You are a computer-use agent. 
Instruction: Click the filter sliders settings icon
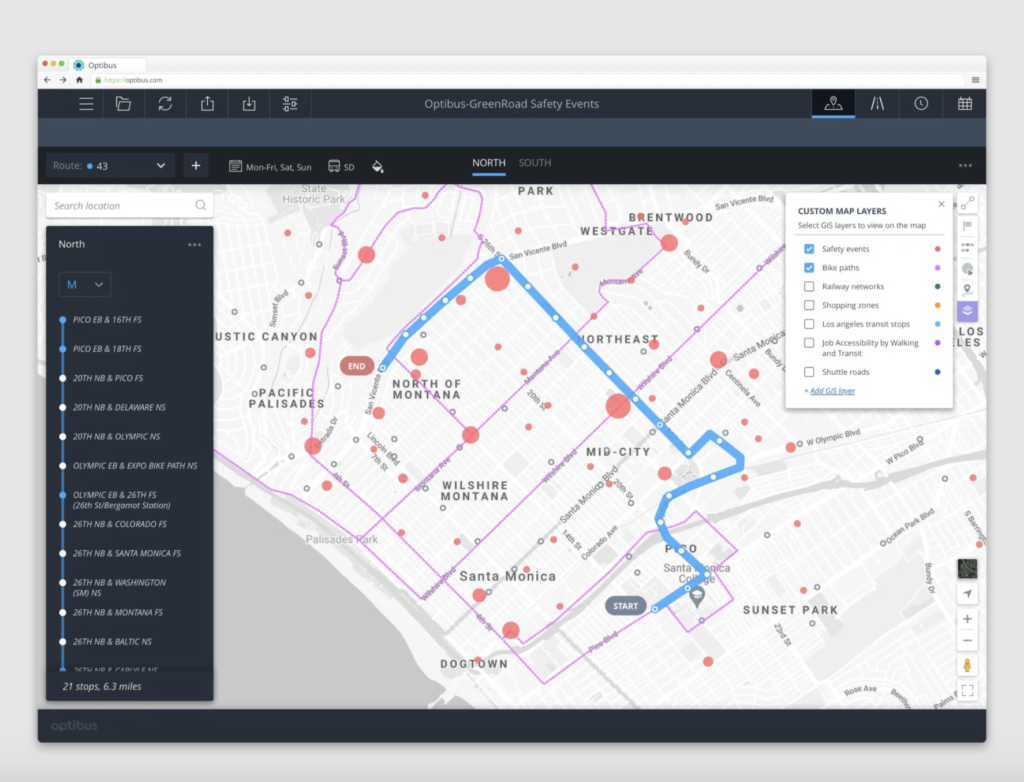click(x=290, y=104)
